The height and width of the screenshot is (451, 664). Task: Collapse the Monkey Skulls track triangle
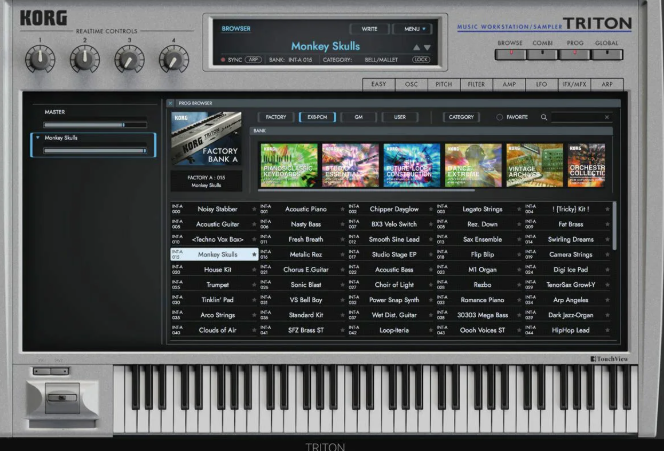click(38, 138)
